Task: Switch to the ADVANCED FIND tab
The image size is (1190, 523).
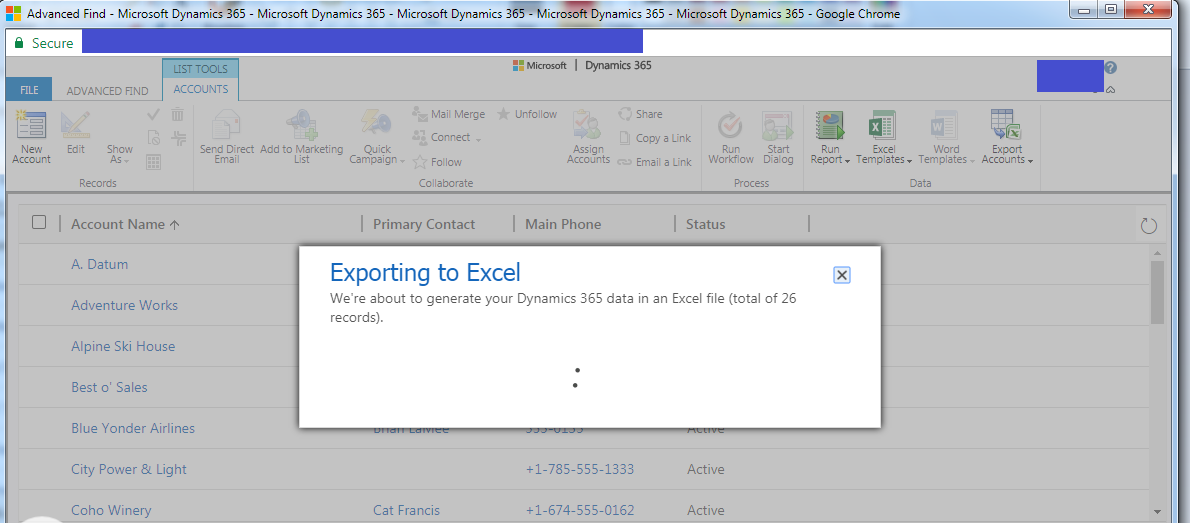Action: 107,90
